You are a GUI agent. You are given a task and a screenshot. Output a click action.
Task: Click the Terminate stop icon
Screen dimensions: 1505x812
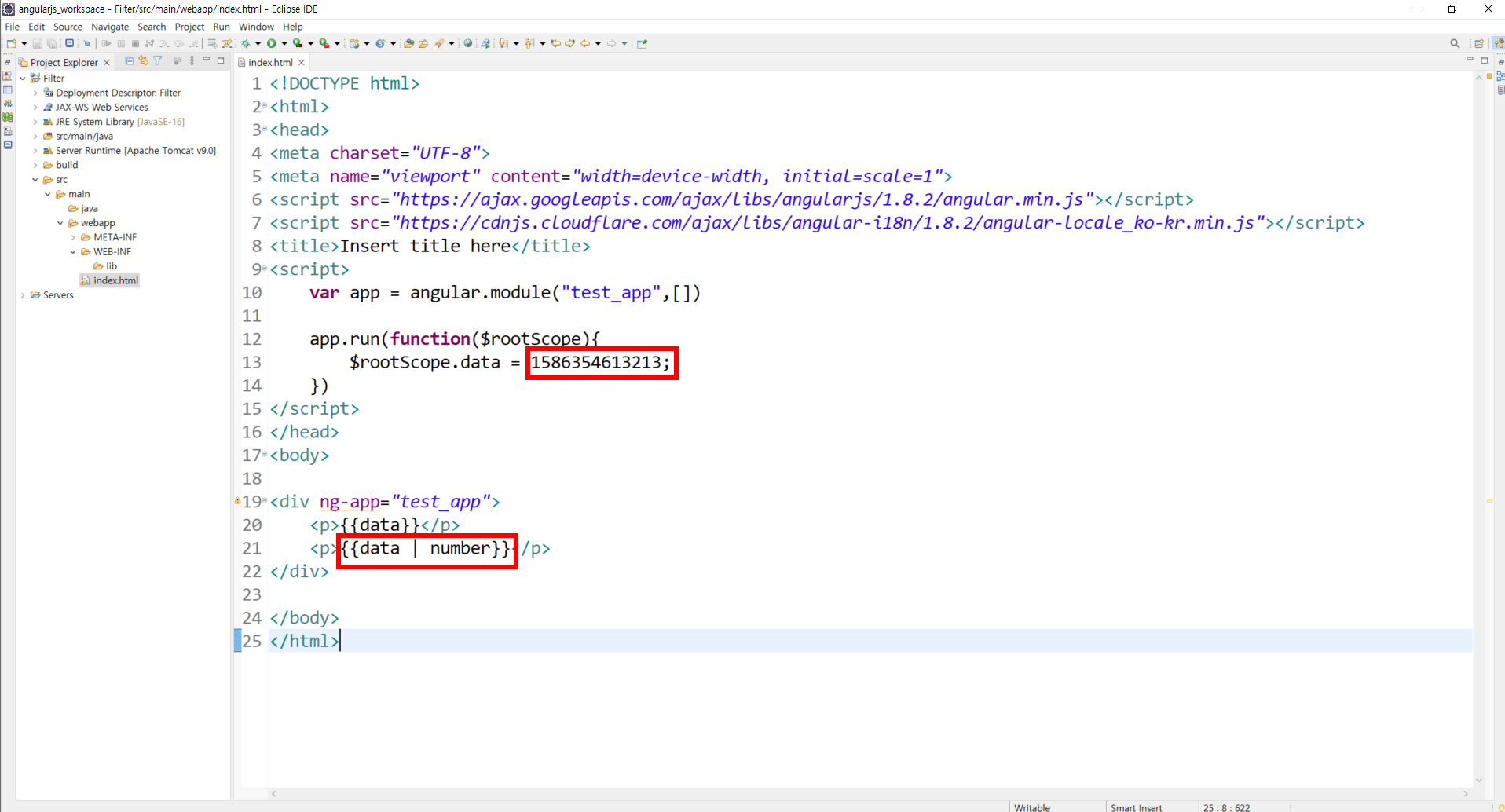coord(135,43)
